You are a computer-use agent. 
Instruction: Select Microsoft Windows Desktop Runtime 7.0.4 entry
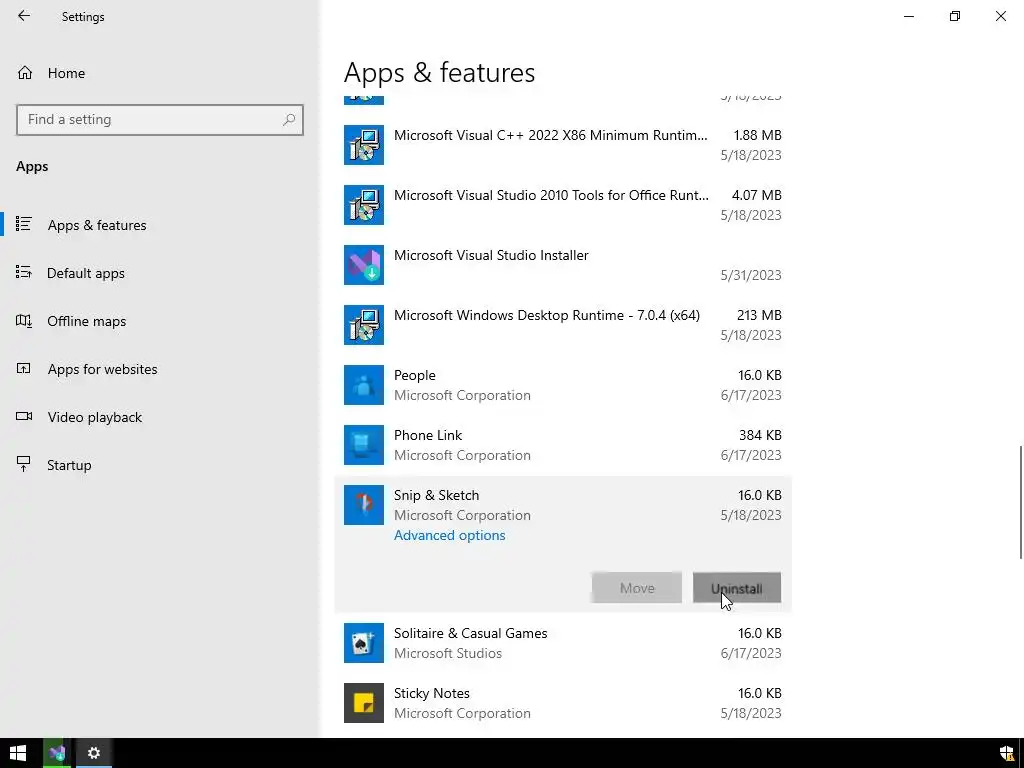563,325
